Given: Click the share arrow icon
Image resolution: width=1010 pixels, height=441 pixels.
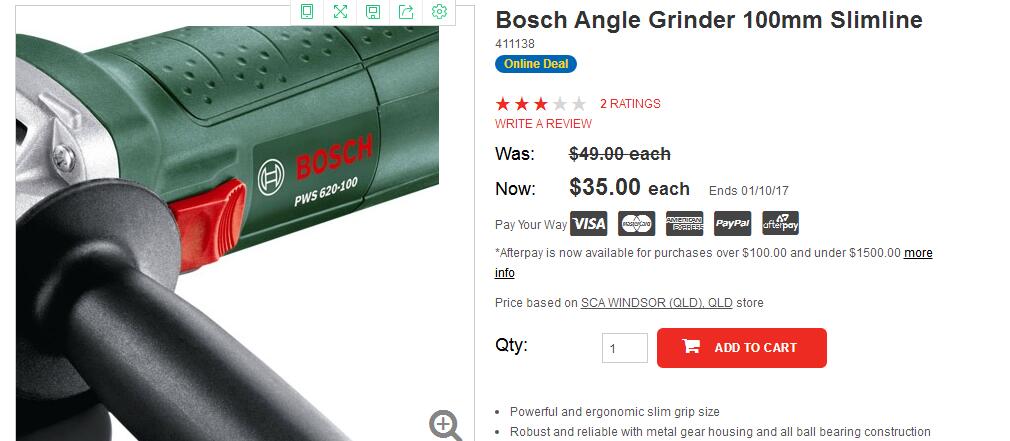Looking at the screenshot, I should pyautogui.click(x=406, y=12).
